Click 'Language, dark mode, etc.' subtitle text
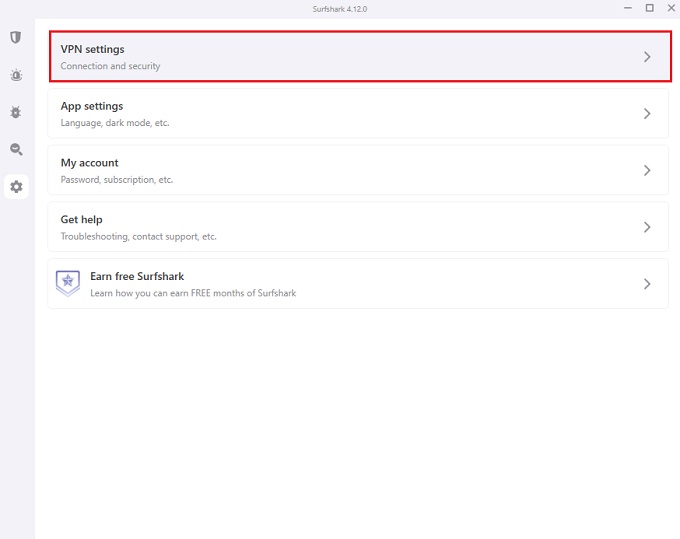Screen dimensions: 680x539 (x=115, y=123)
